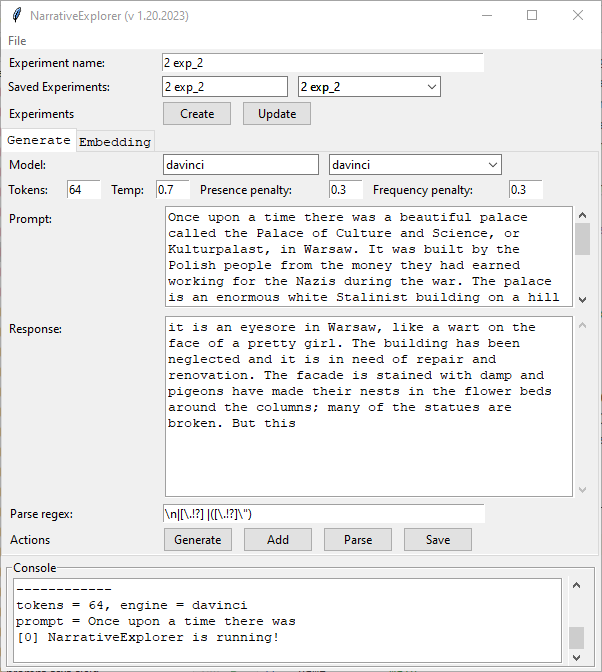Click the Tokens value field
Viewport: 602px width, 672px height.
[84, 189]
